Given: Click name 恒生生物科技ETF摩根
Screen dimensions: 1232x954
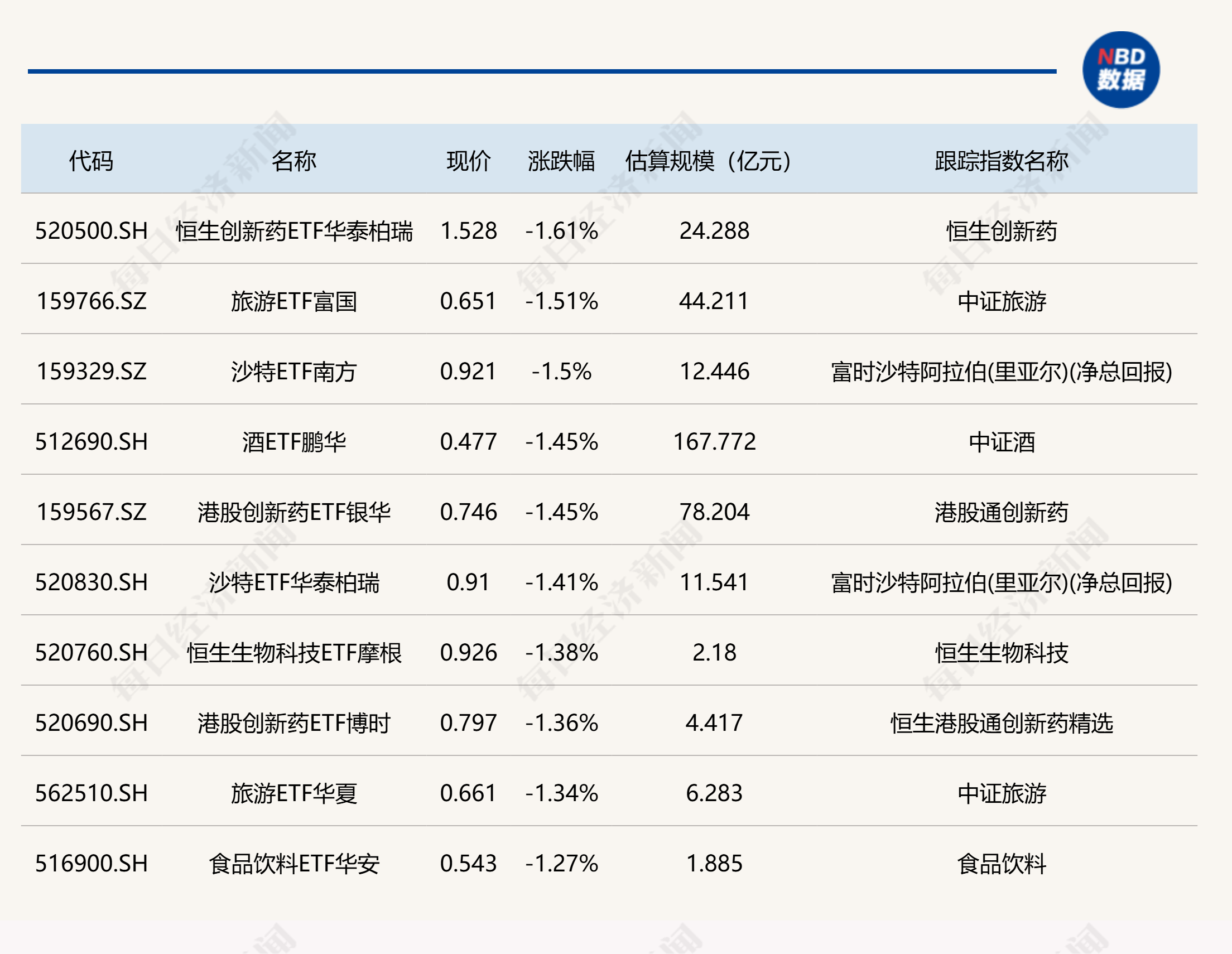Looking at the screenshot, I should coord(294,653).
